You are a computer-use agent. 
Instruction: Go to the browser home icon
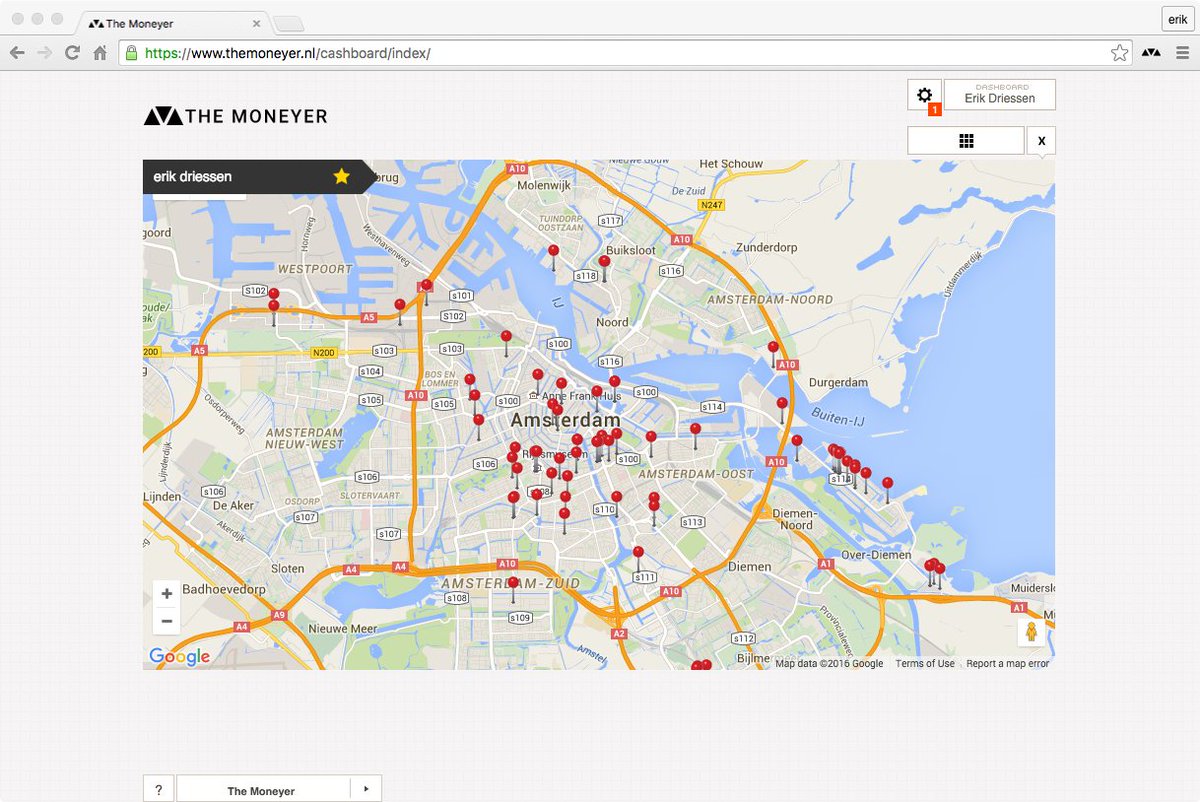click(x=100, y=53)
